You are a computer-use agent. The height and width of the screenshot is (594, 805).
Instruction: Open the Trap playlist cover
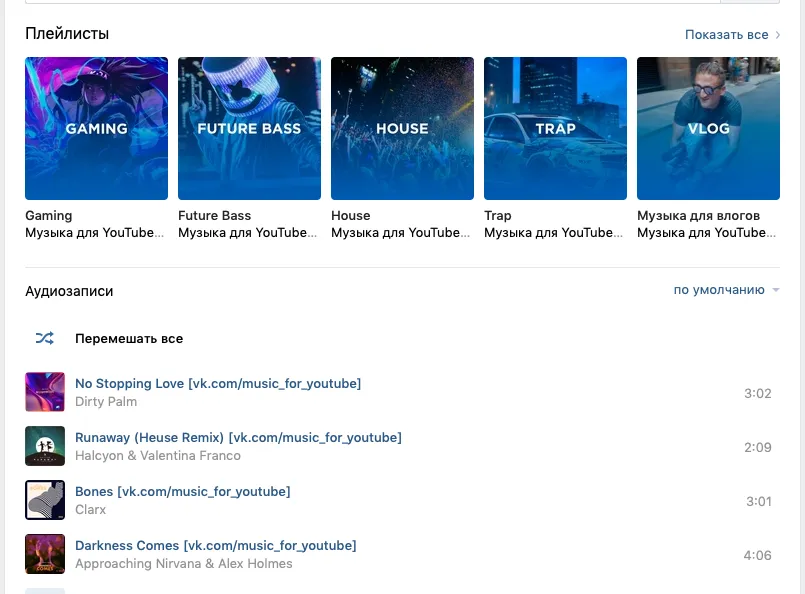[x=555, y=128]
